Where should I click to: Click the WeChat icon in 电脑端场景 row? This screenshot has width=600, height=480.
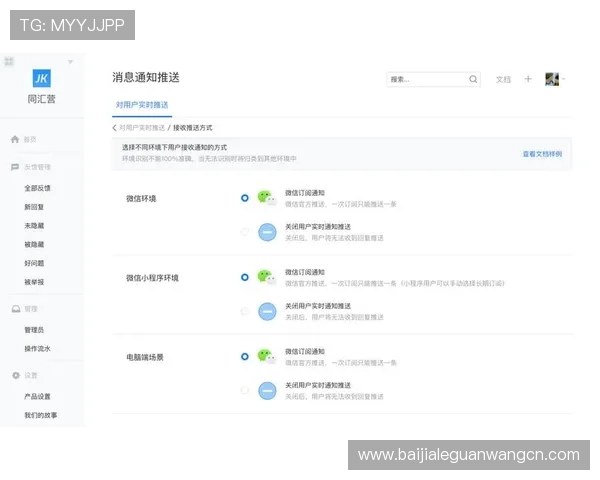(x=267, y=356)
